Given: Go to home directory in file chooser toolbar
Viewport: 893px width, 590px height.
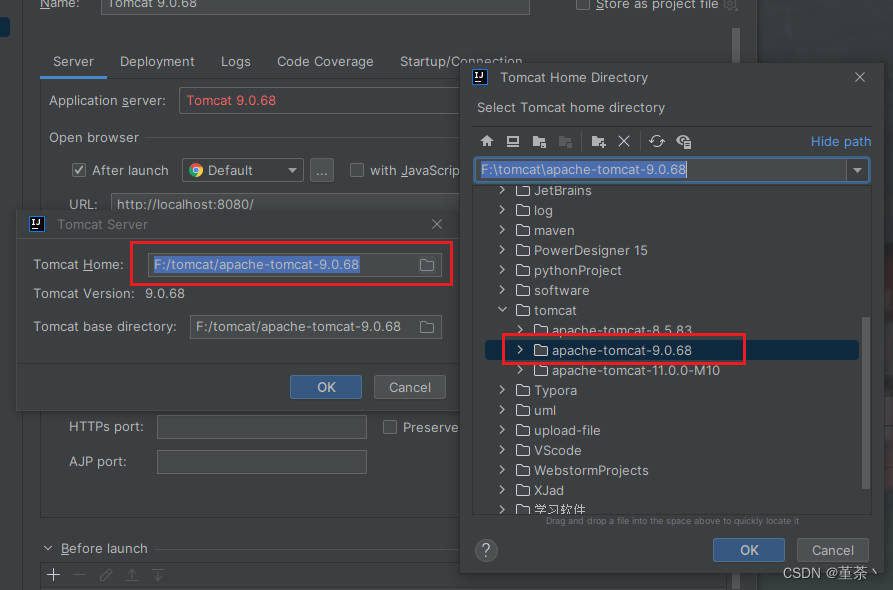Looking at the screenshot, I should coord(487,141).
